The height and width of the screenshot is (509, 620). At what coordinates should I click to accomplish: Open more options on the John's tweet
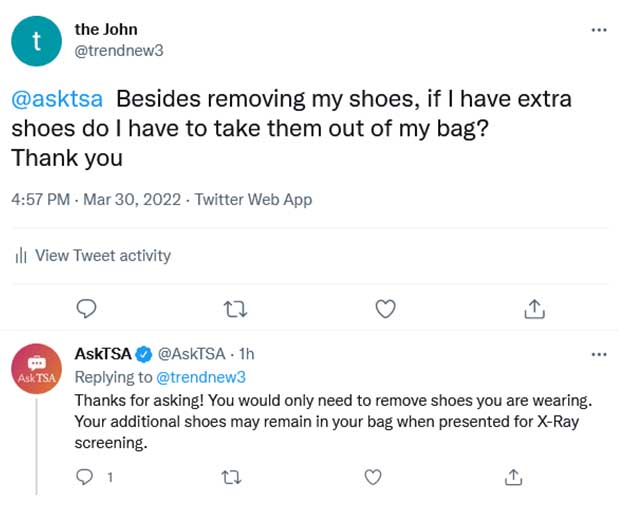click(599, 30)
